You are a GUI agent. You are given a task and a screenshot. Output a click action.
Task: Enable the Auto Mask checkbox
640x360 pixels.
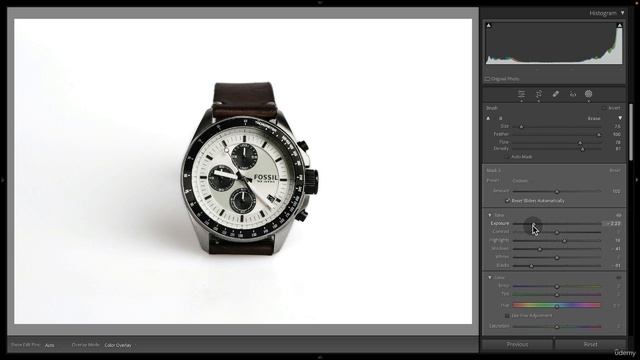(507, 157)
